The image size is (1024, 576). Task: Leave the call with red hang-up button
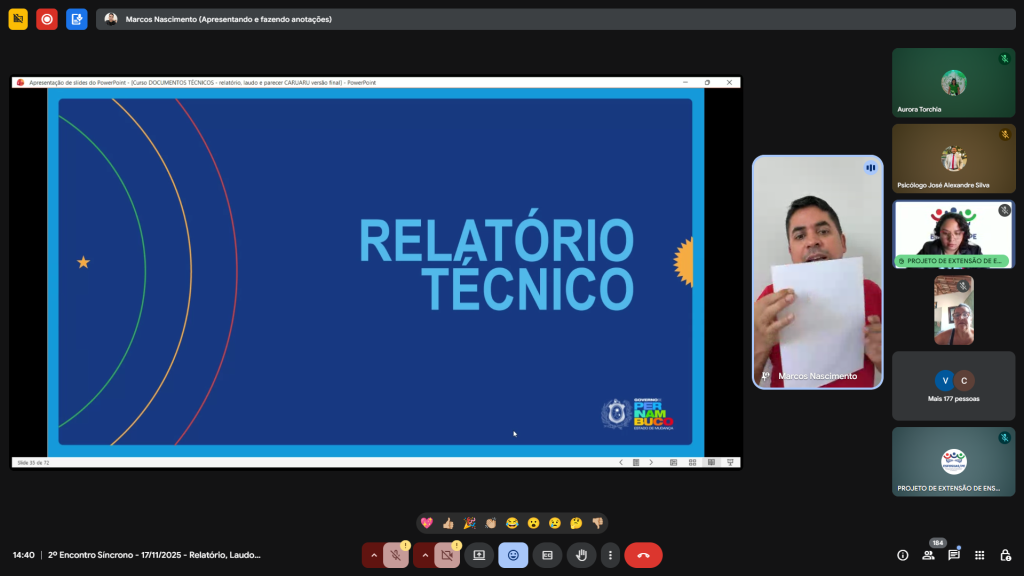643,555
